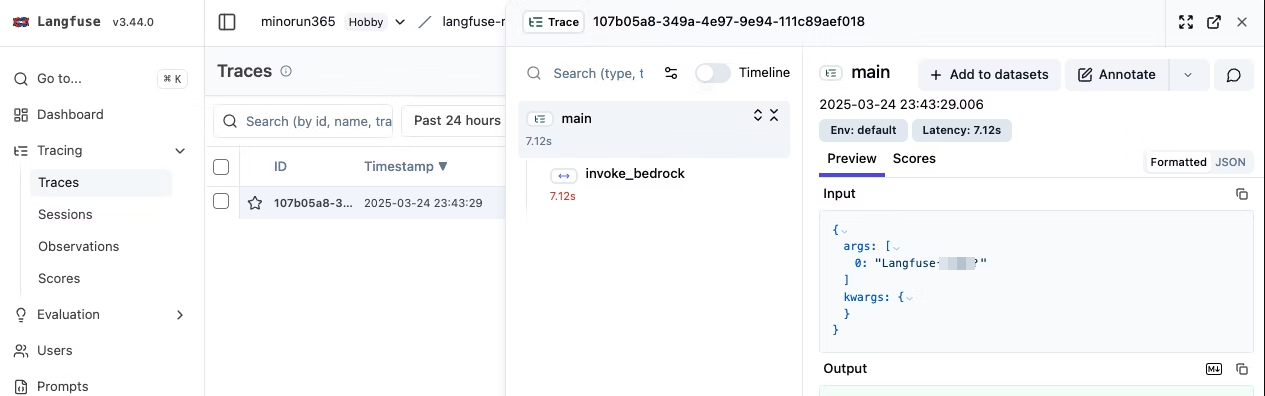The height and width of the screenshot is (396, 1265).
Task: Collapse all nodes in main trace
Action: tap(774, 116)
